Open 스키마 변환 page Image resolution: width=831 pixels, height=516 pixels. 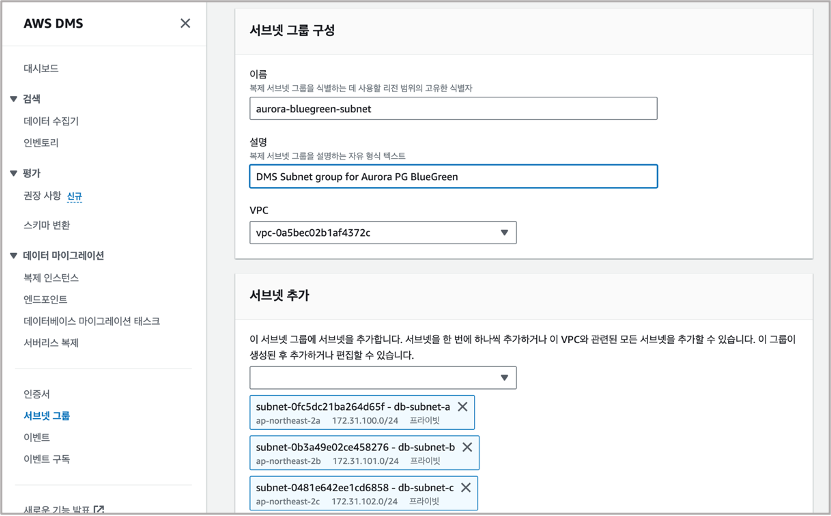pyautogui.click(x=47, y=225)
